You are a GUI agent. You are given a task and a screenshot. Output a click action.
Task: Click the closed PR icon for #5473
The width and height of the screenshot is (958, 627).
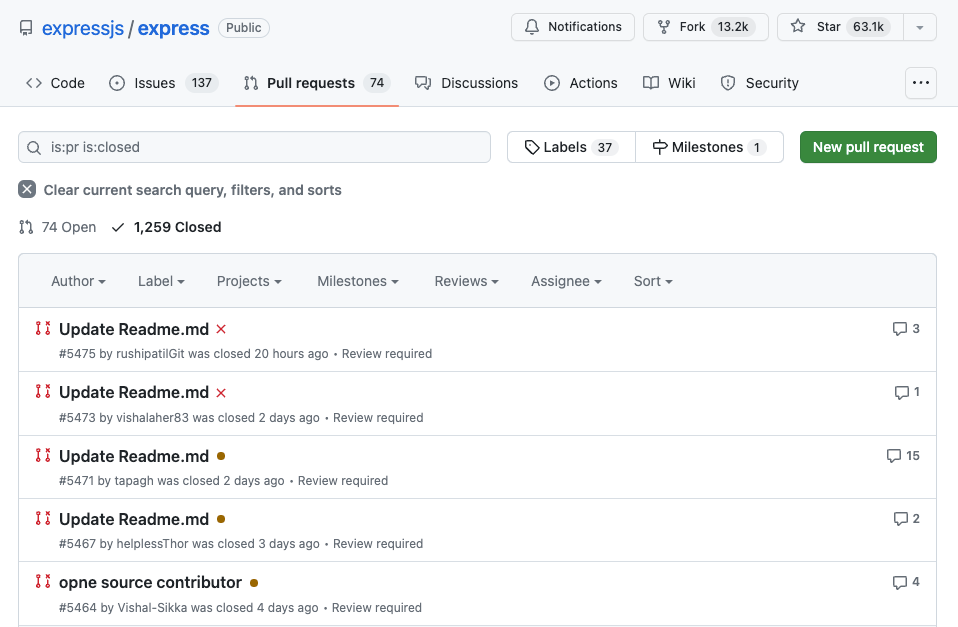pos(43,392)
